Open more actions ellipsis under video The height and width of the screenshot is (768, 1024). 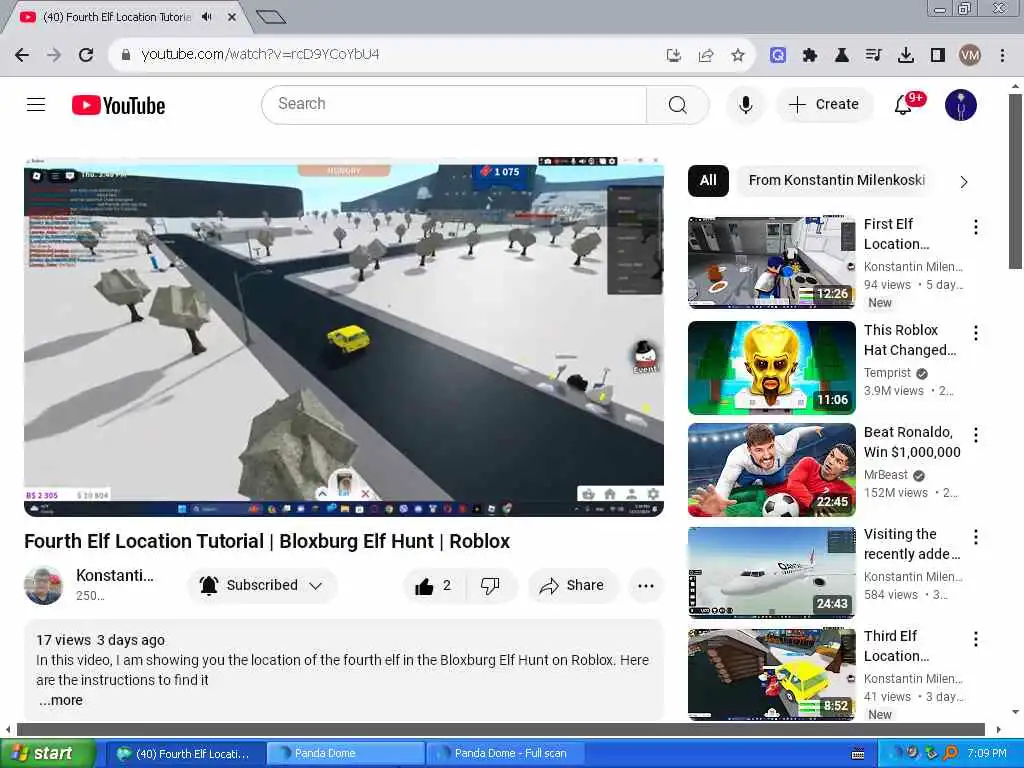tap(646, 586)
